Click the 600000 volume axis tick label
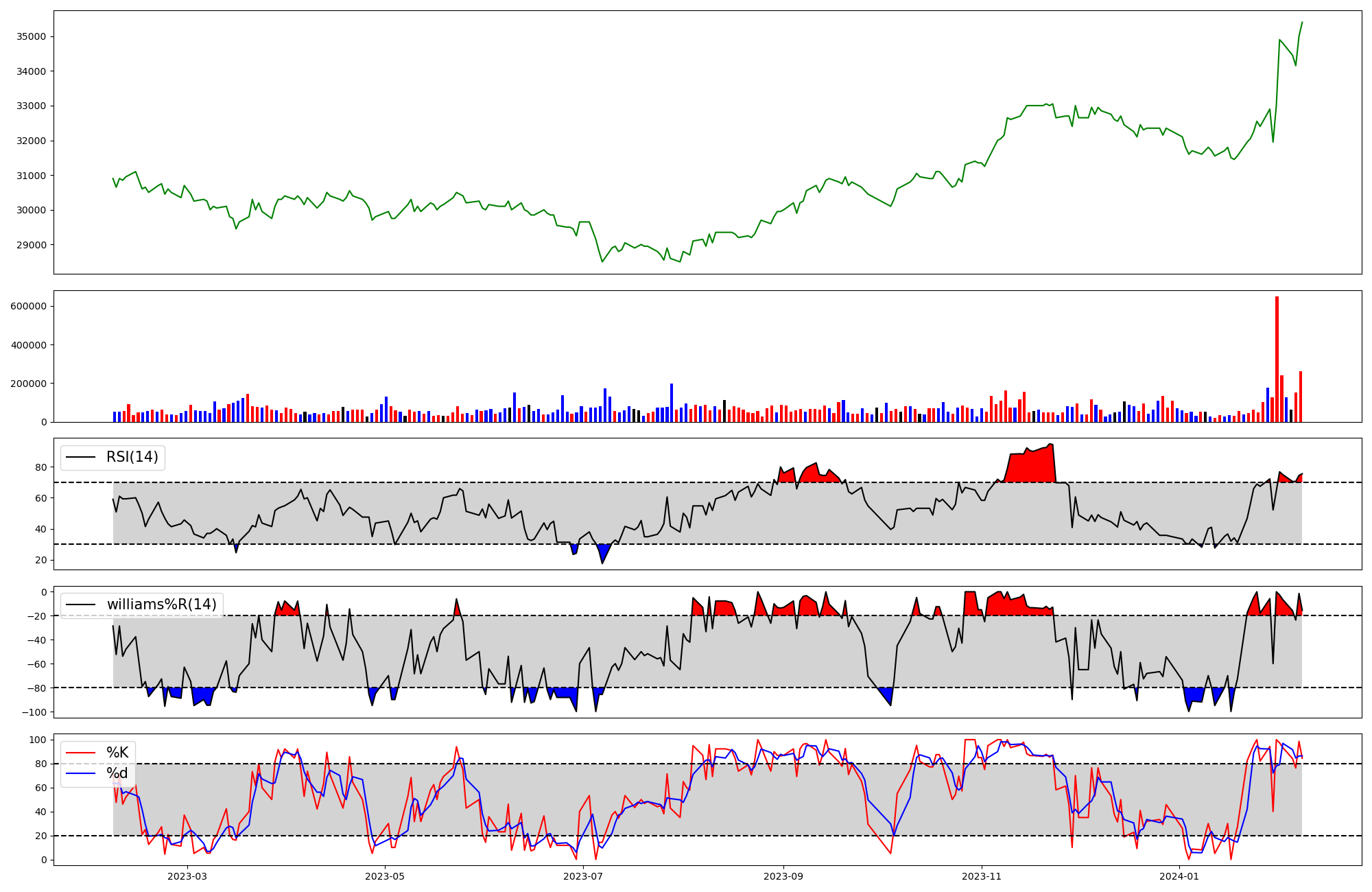Viewport: 1372px width, 892px height. 28,306
